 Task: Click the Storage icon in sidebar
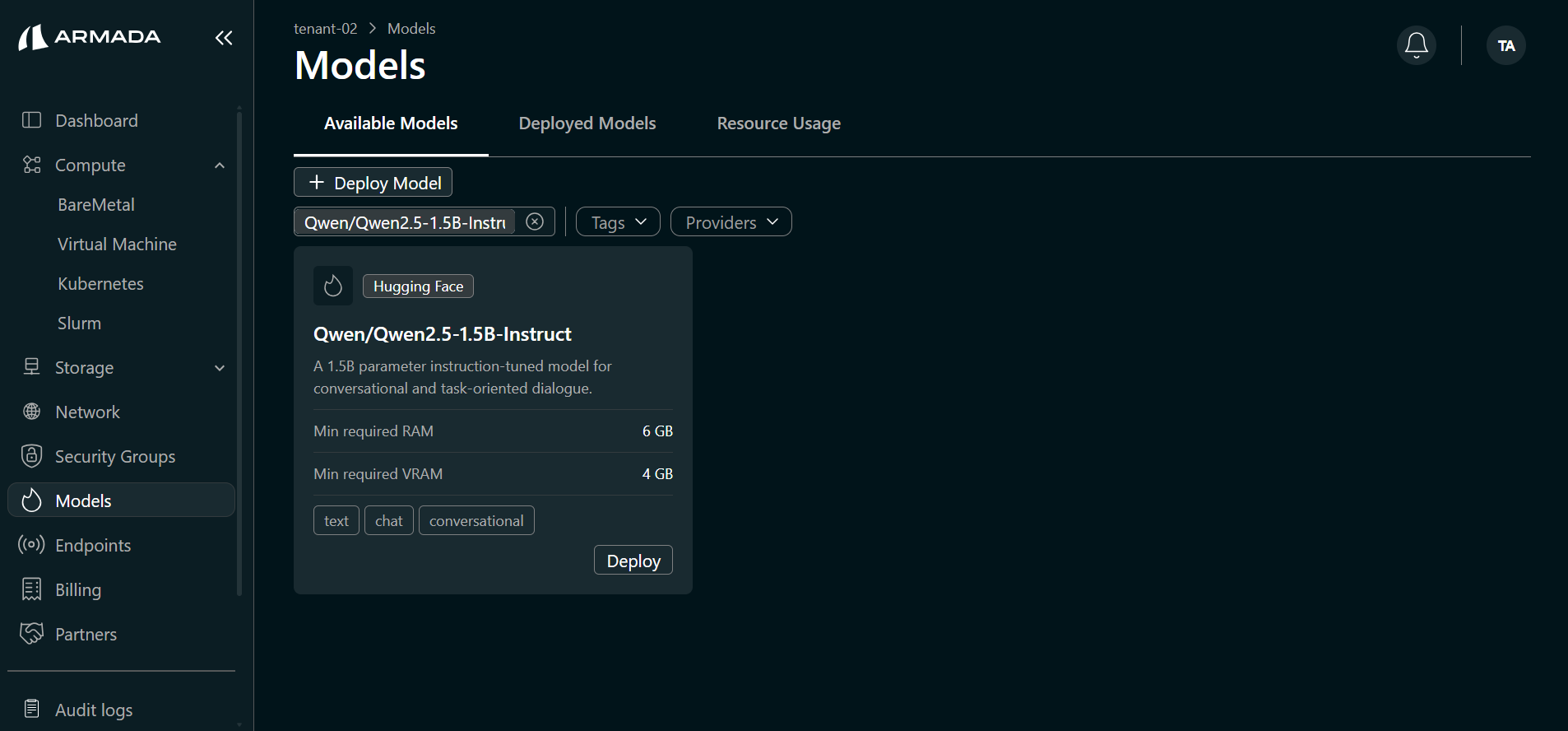coord(31,367)
